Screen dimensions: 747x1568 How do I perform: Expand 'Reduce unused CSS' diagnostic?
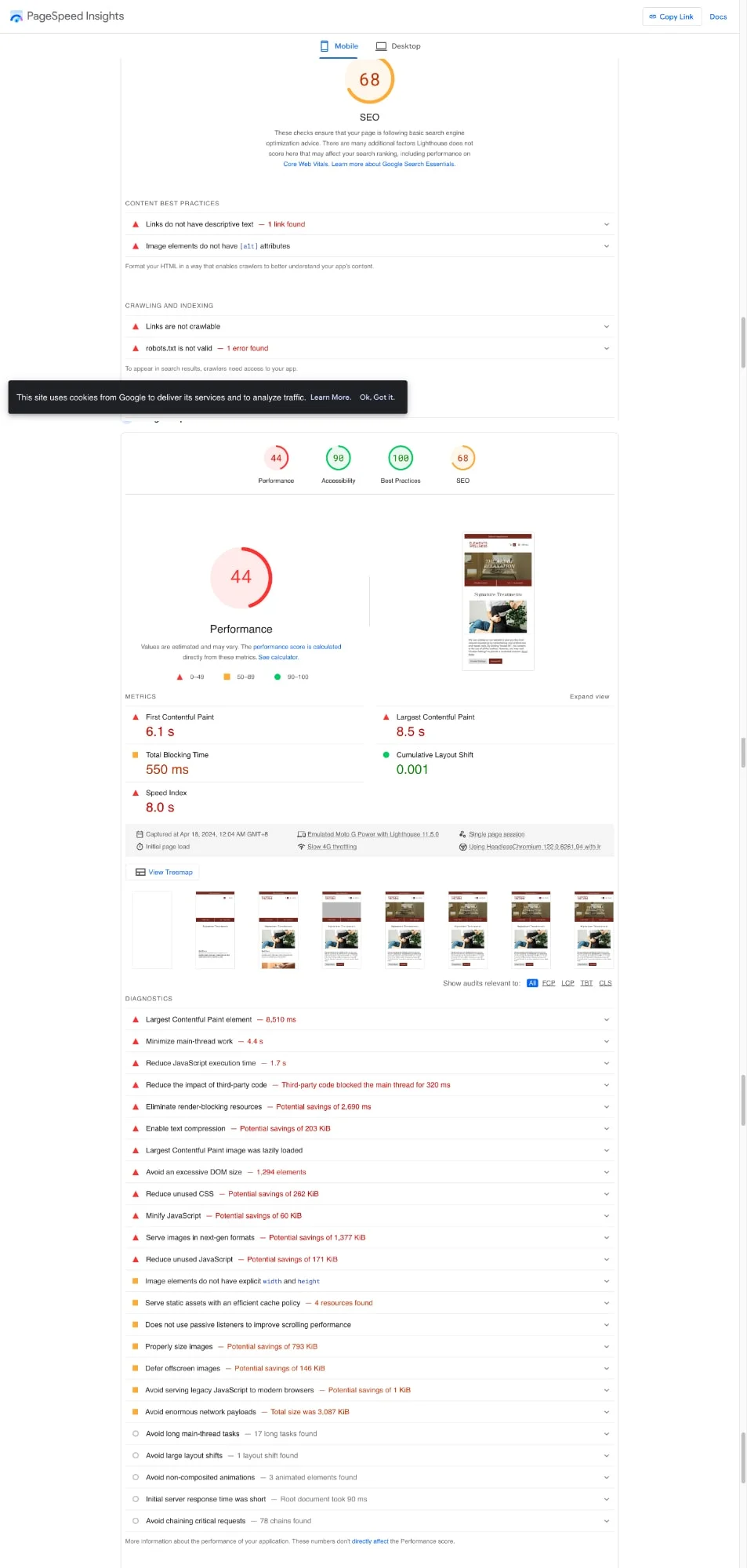(369, 1194)
